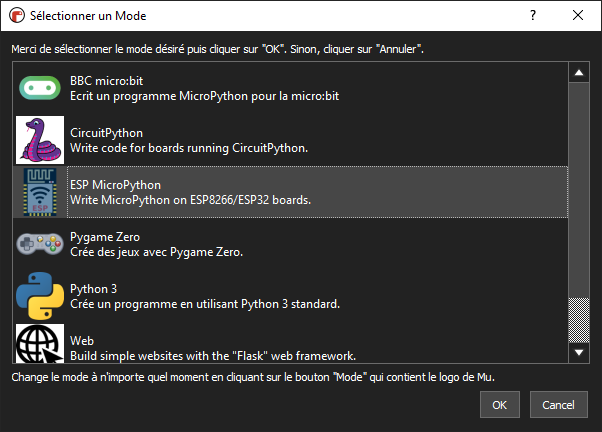
Task: Confirm selection with OK button
Action: (500, 406)
